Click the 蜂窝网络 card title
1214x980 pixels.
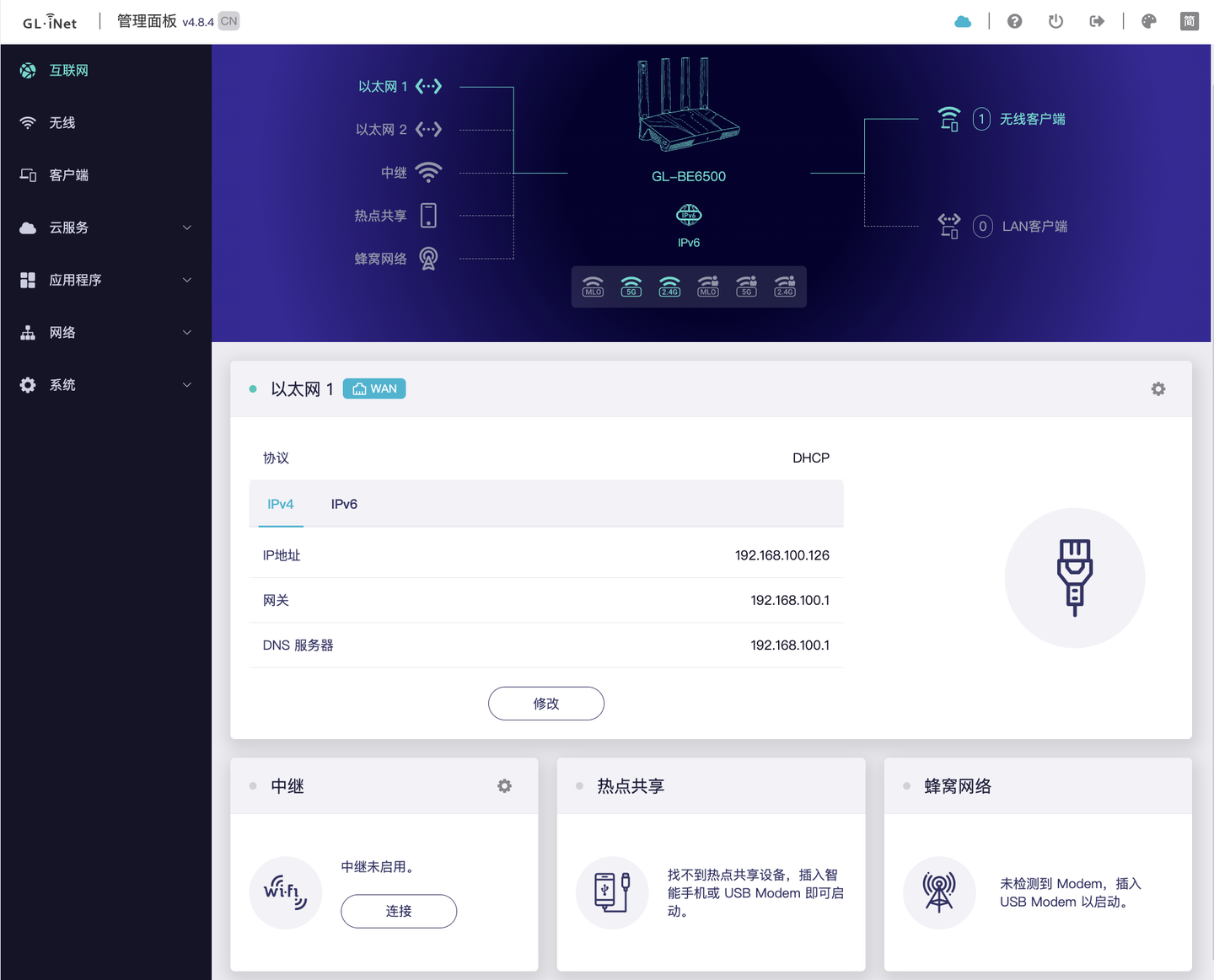[x=958, y=786]
